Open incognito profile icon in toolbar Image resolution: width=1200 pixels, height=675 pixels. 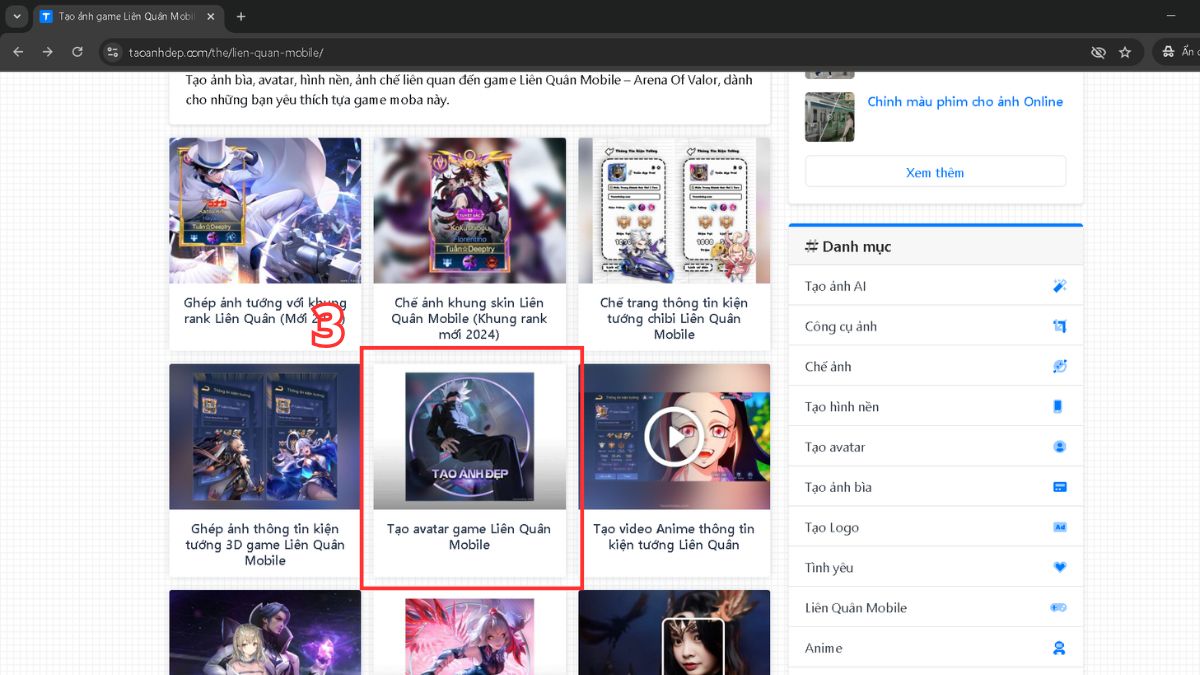(1167, 52)
